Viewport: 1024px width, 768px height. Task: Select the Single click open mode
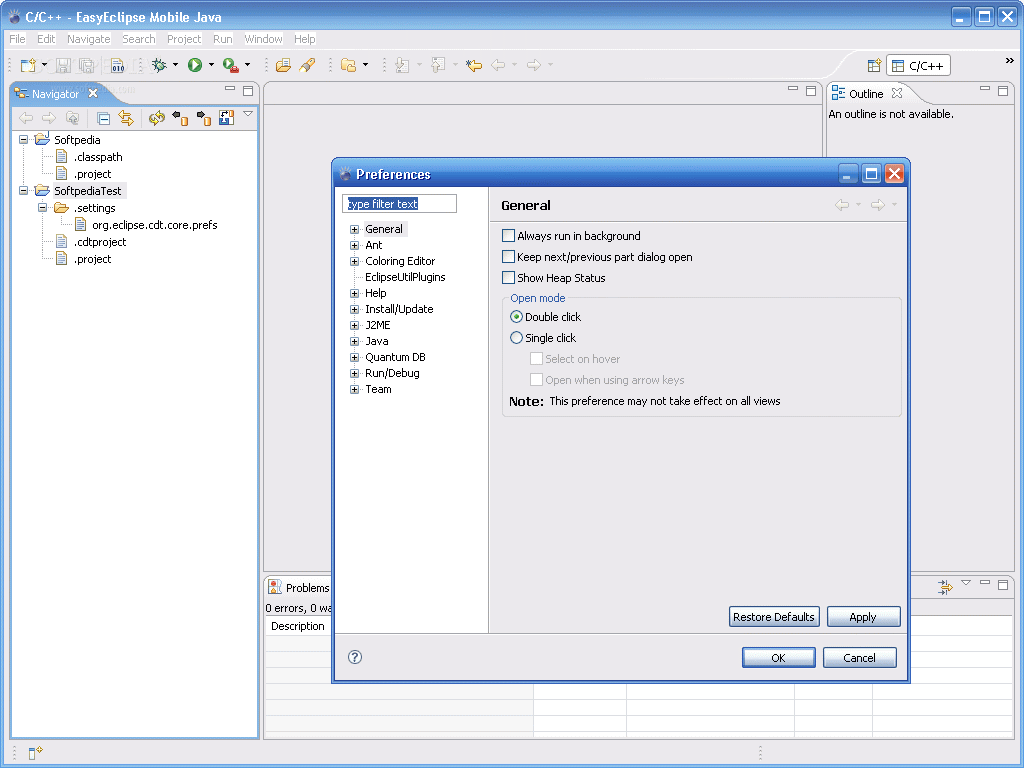(516, 338)
